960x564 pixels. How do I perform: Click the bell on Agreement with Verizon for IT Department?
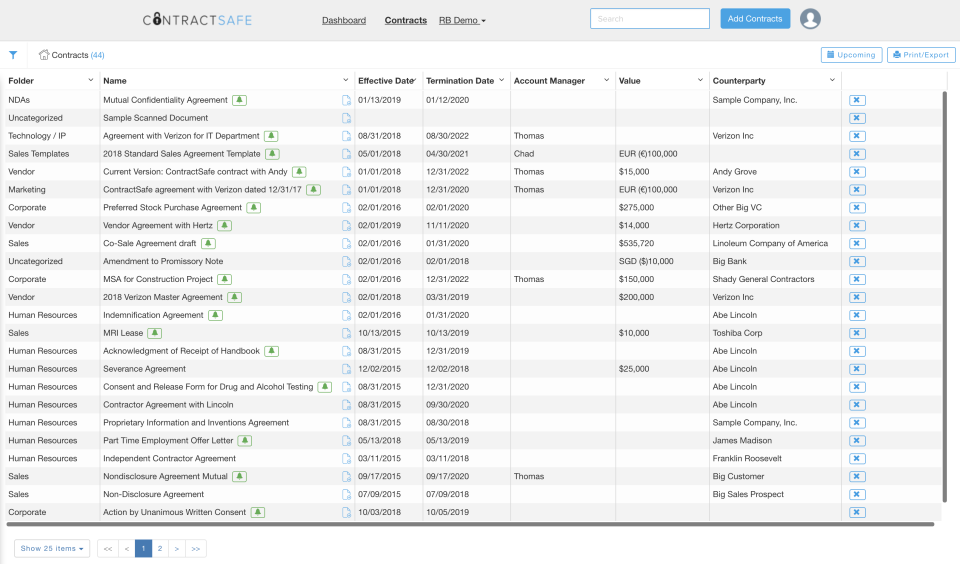pos(271,136)
